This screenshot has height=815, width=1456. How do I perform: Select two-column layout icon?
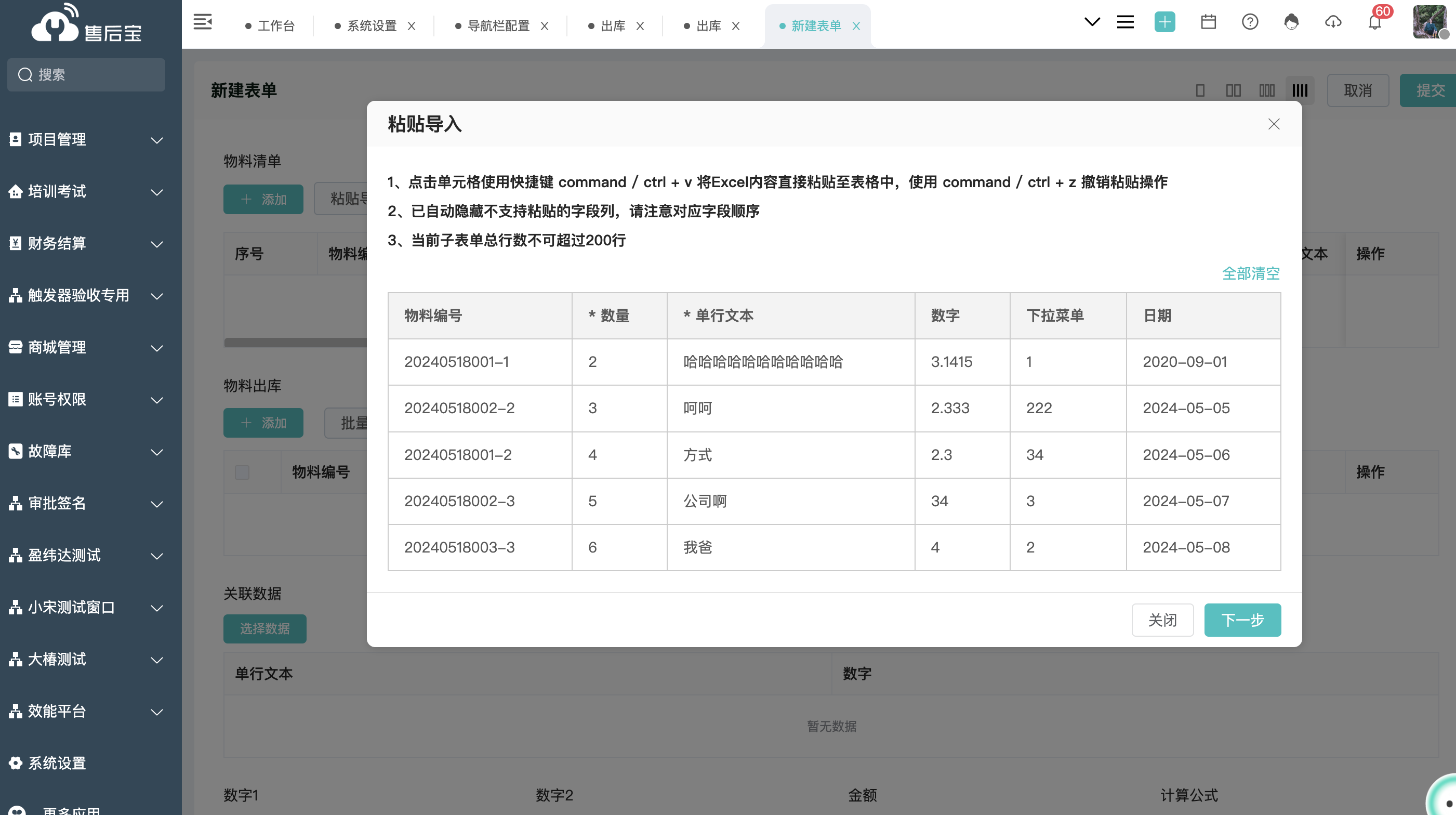coord(1233,90)
